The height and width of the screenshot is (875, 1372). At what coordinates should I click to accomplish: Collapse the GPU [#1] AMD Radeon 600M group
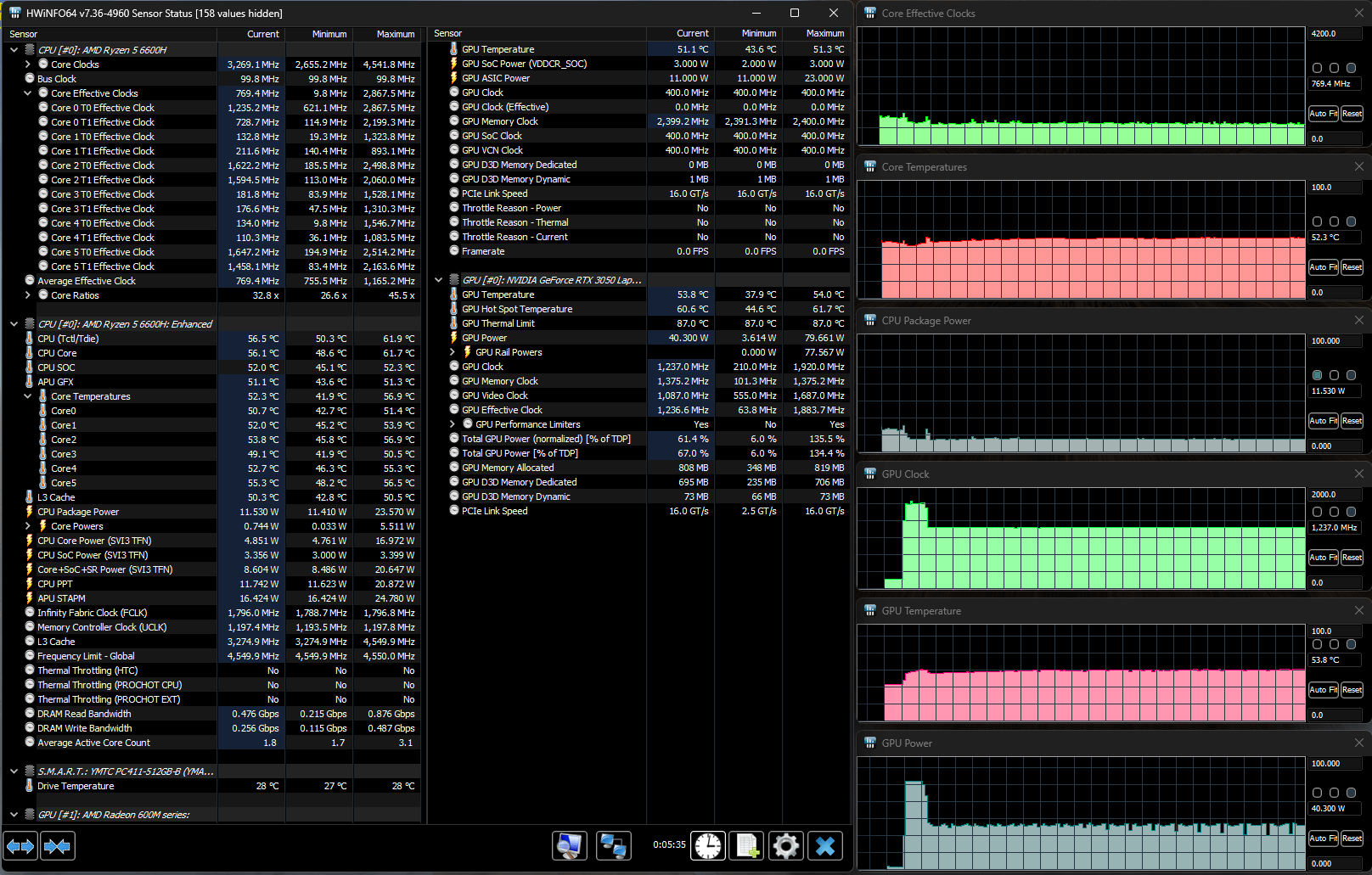[x=14, y=815]
